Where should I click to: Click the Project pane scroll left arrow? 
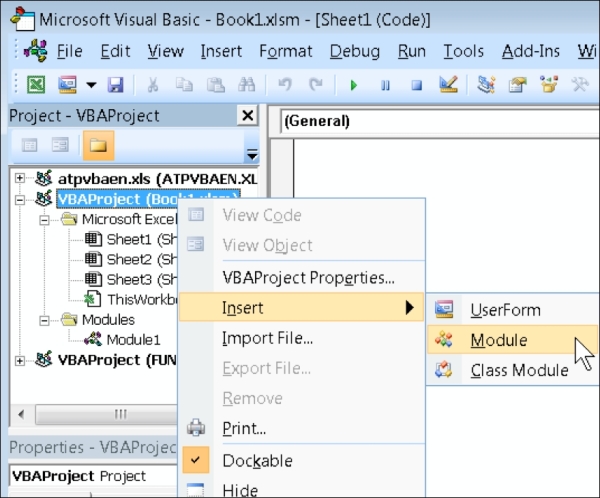coord(21,415)
